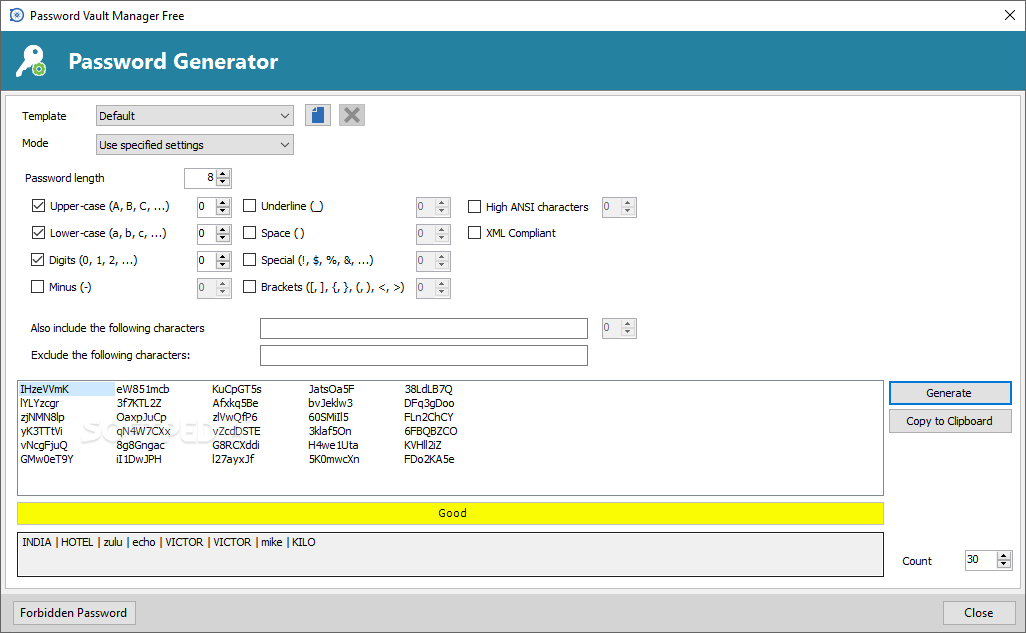
Task: Click the delete template X icon
Action: (x=351, y=115)
